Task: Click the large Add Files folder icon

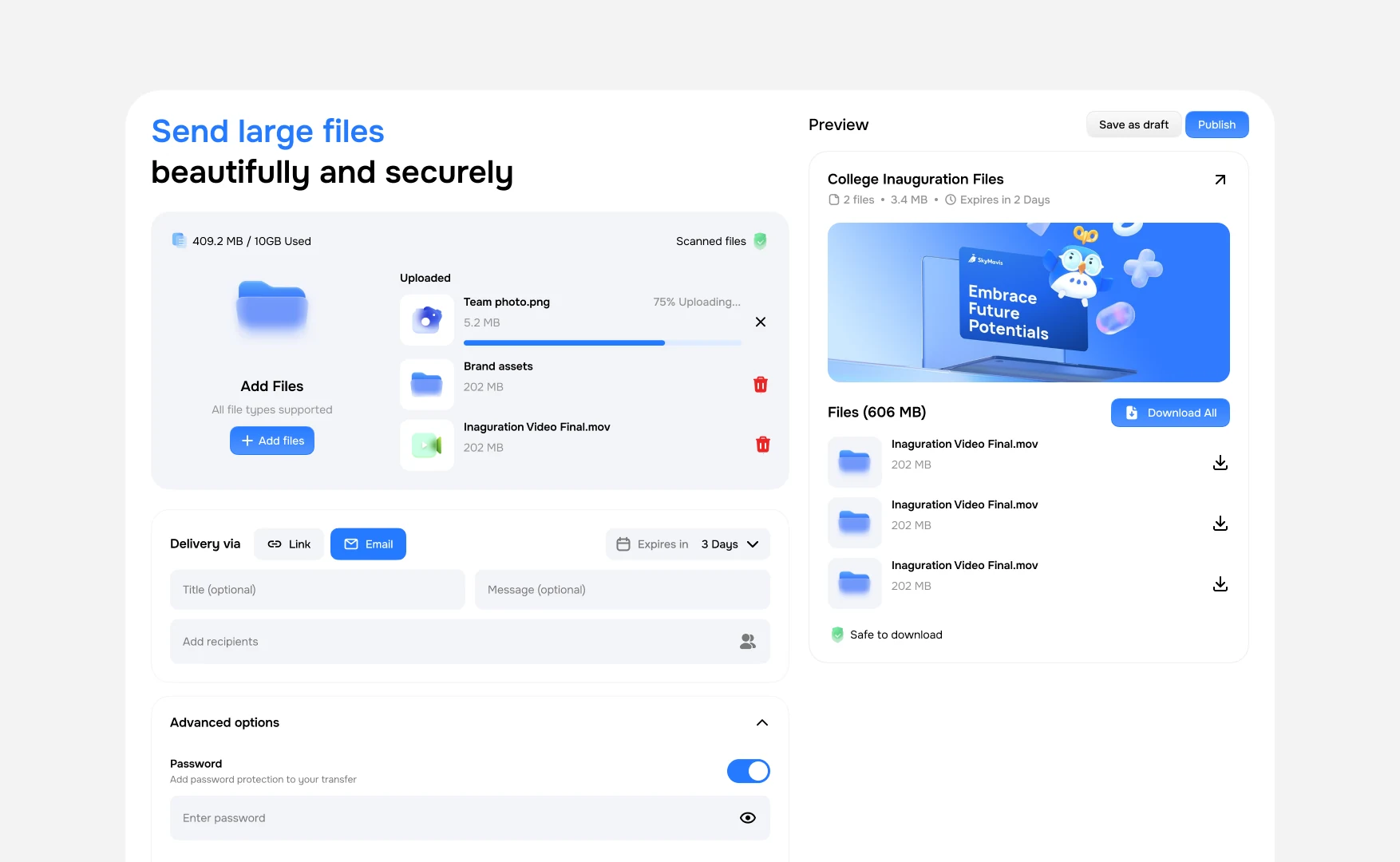Action: point(272,306)
